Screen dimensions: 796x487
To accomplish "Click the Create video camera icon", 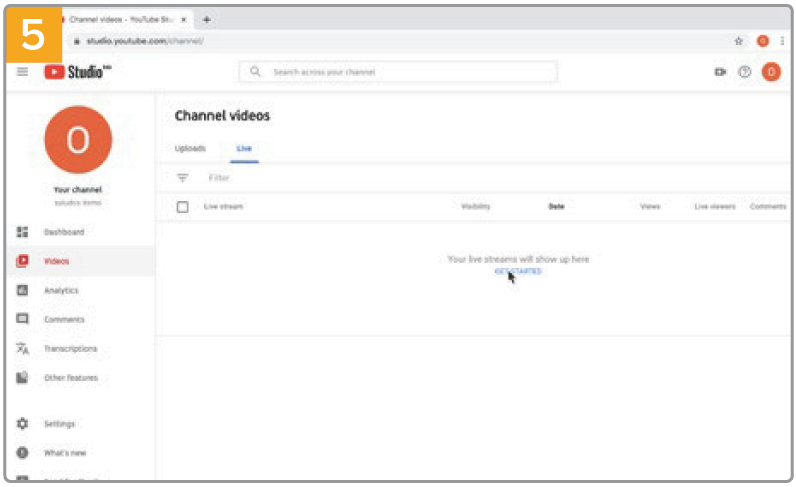I will tap(719, 72).
